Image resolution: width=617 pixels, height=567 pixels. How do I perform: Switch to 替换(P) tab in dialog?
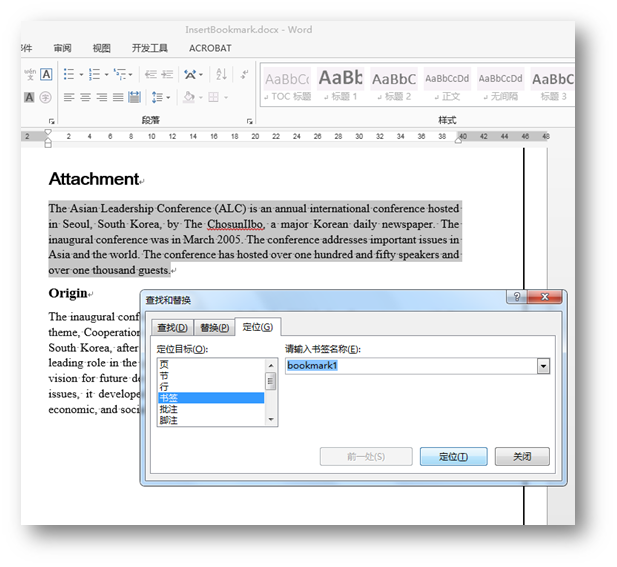(214, 328)
